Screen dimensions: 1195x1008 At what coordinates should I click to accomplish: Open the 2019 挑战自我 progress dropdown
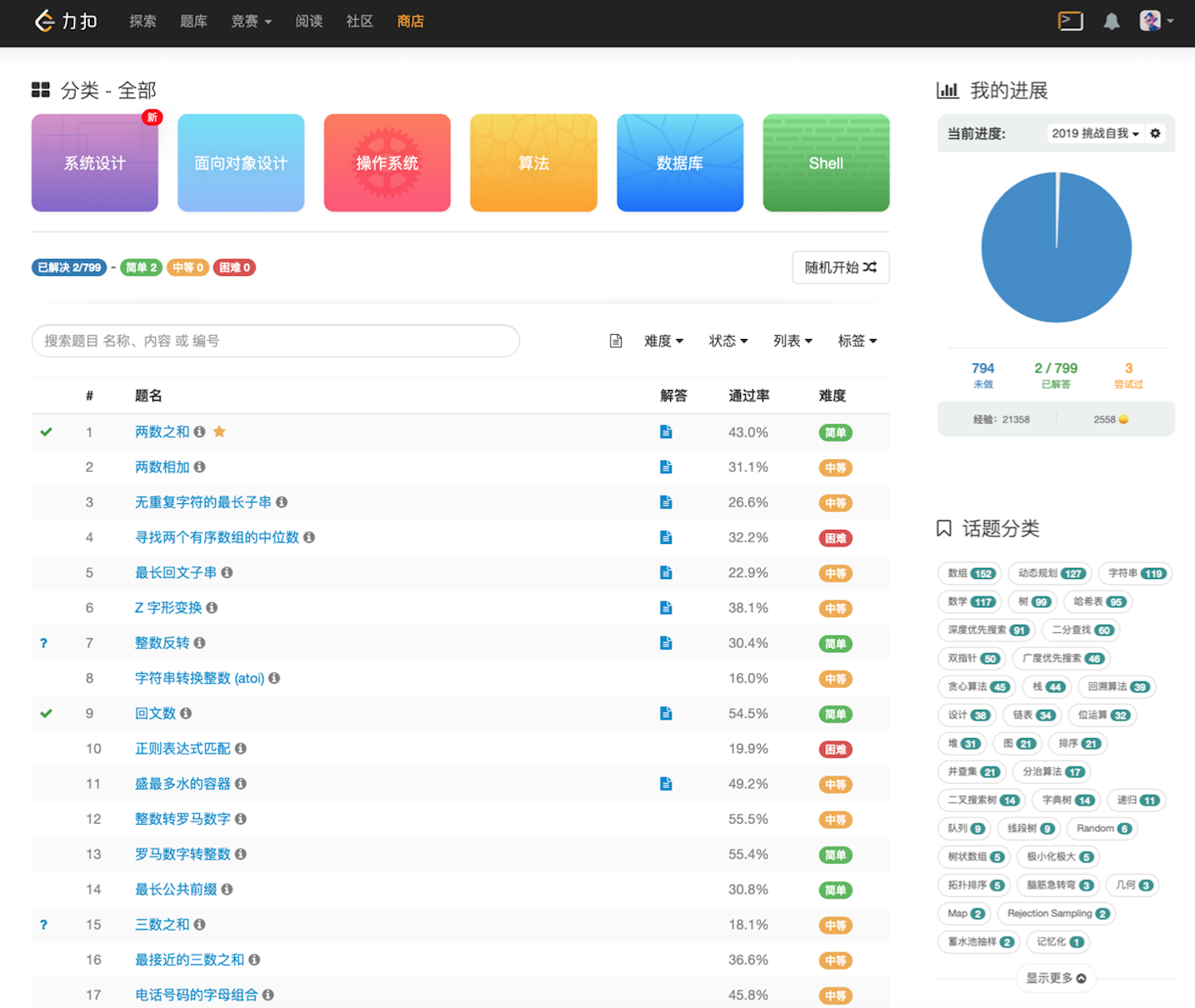1095,133
